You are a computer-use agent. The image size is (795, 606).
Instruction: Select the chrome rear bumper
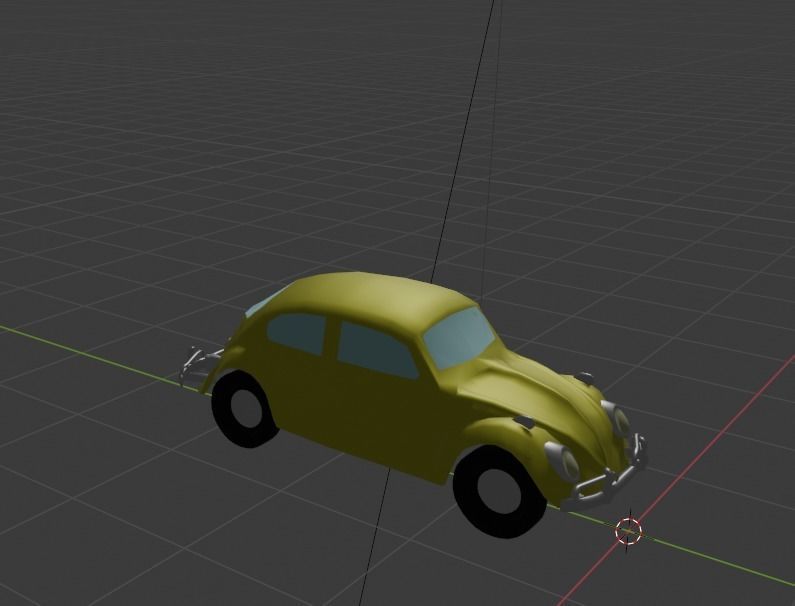(x=200, y=366)
